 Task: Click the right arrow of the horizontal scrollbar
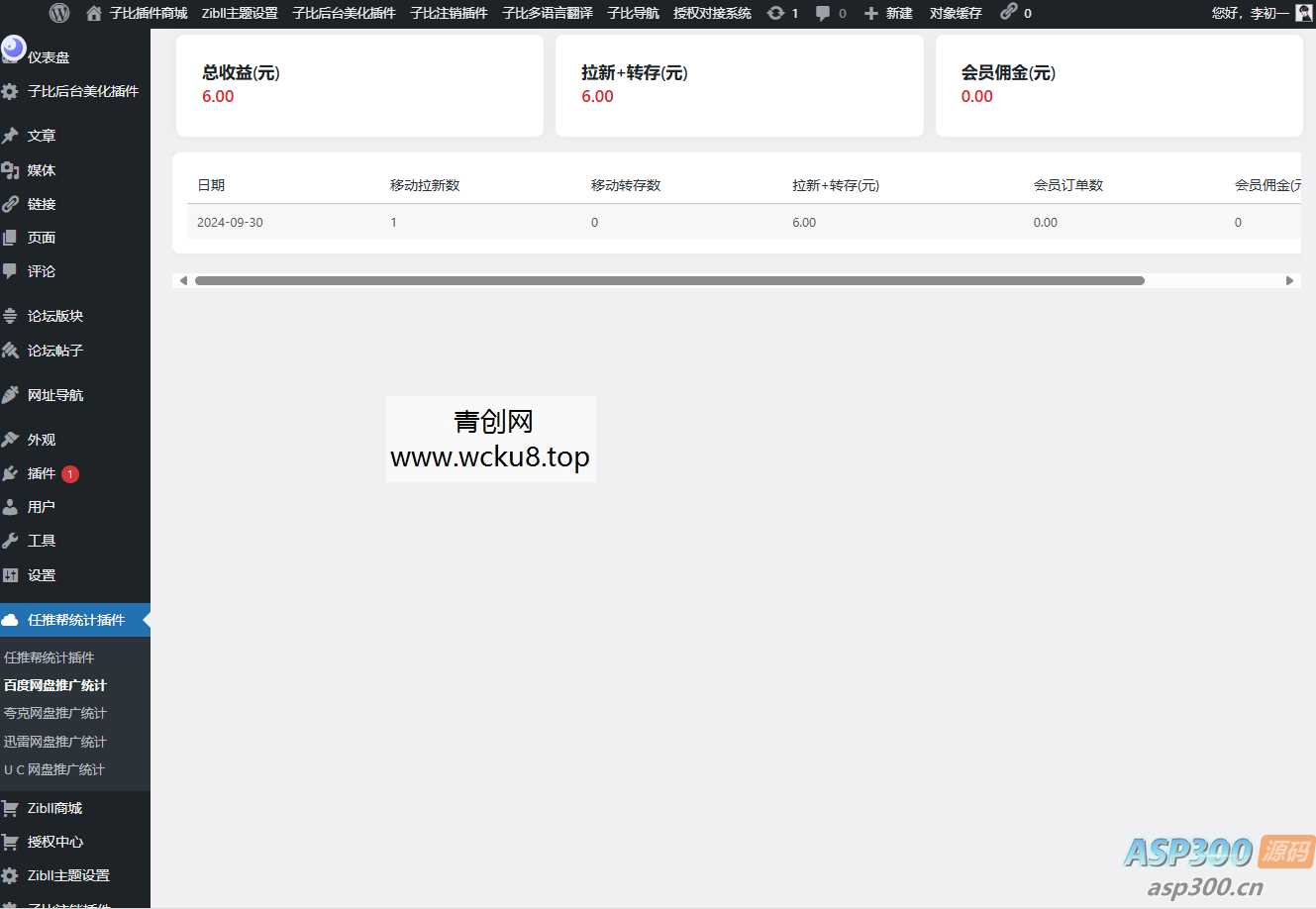click(1289, 280)
